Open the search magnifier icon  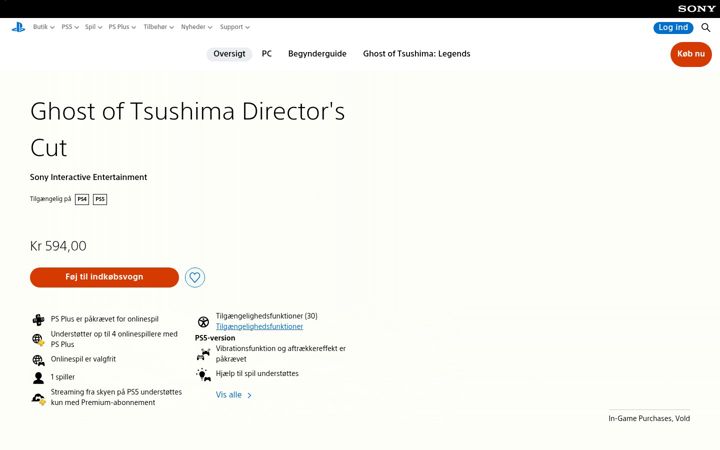pyautogui.click(x=706, y=28)
